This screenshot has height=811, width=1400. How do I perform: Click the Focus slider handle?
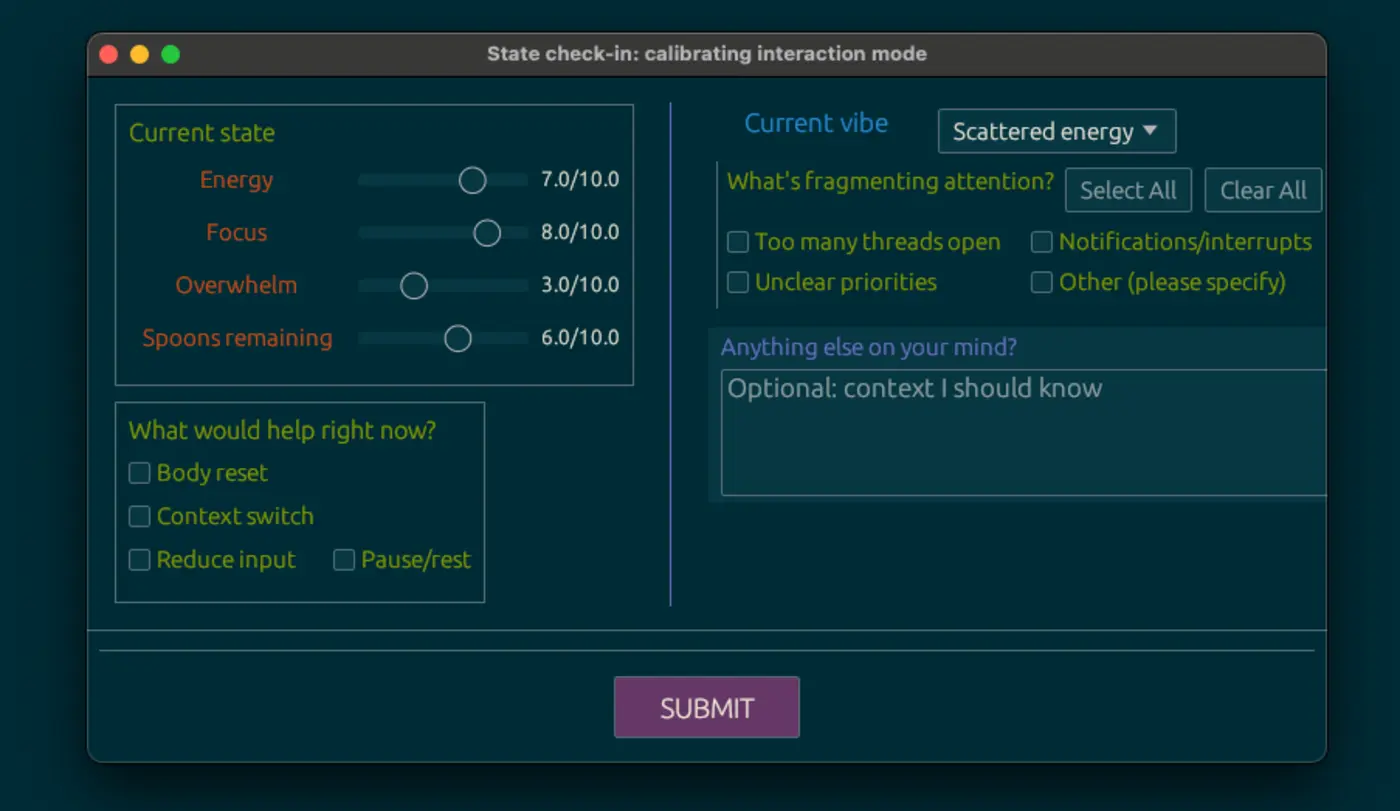coord(487,233)
